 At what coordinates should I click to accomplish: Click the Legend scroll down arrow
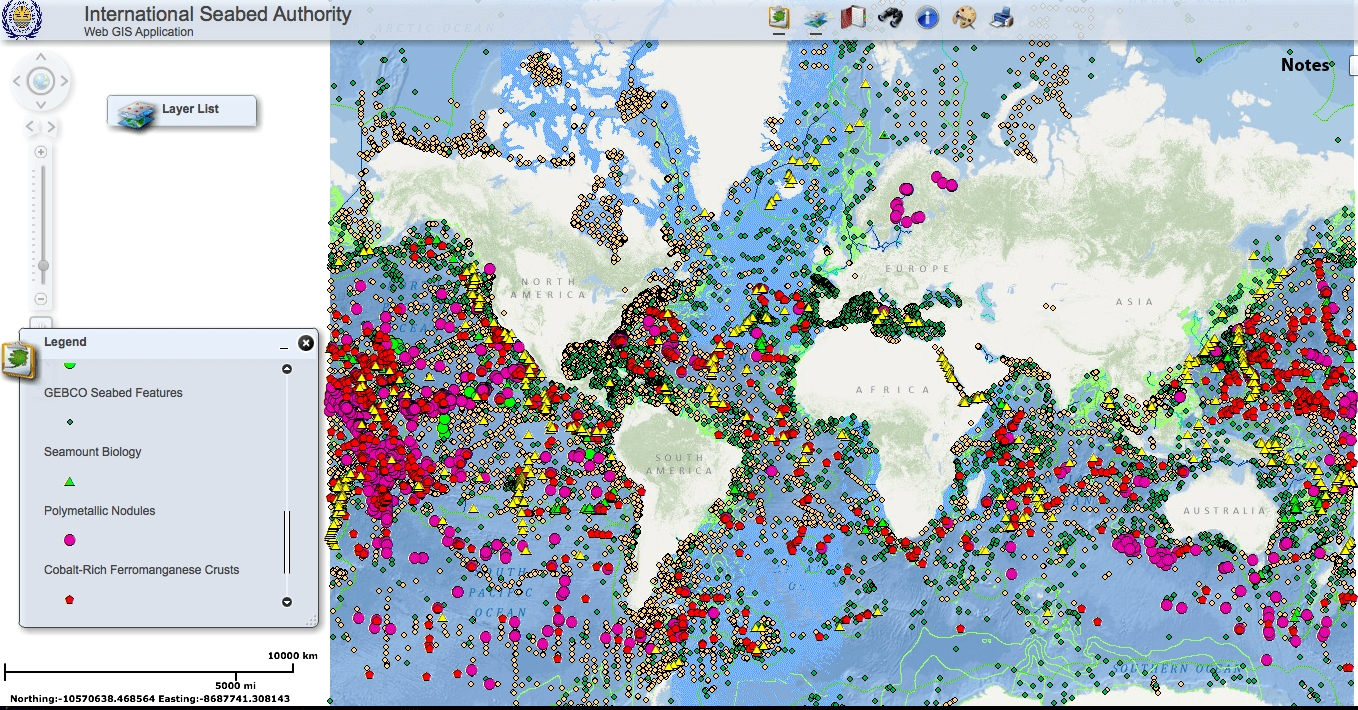pyautogui.click(x=287, y=602)
